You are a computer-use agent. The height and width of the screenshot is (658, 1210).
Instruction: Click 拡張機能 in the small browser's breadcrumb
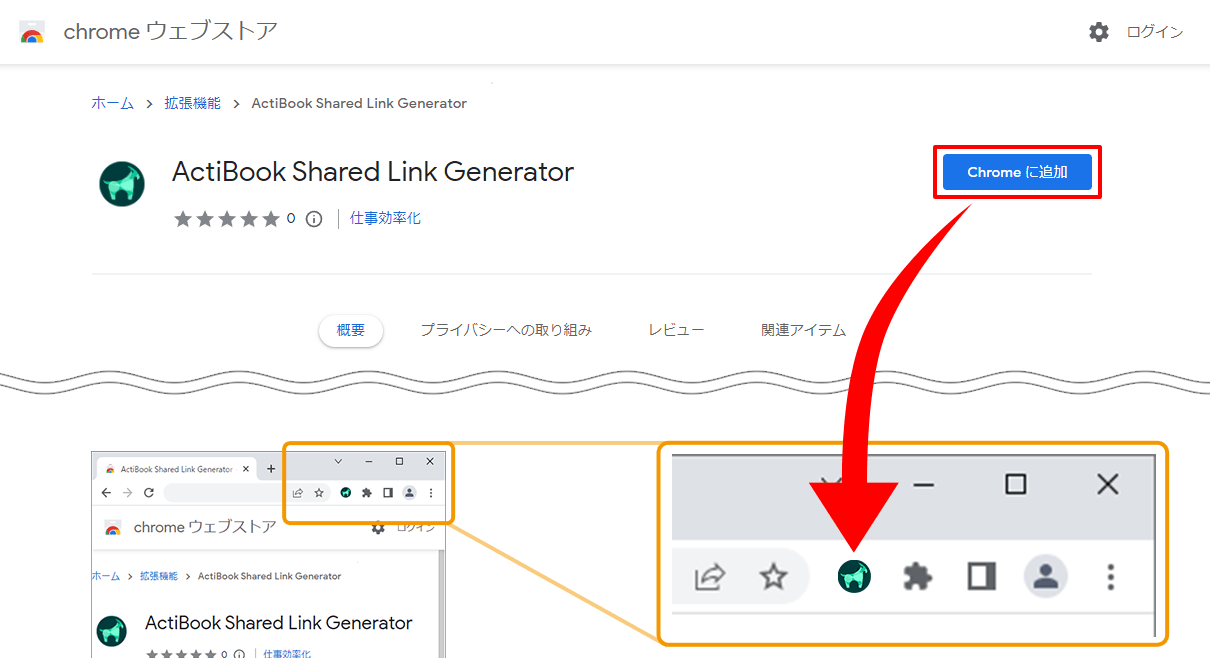(159, 576)
